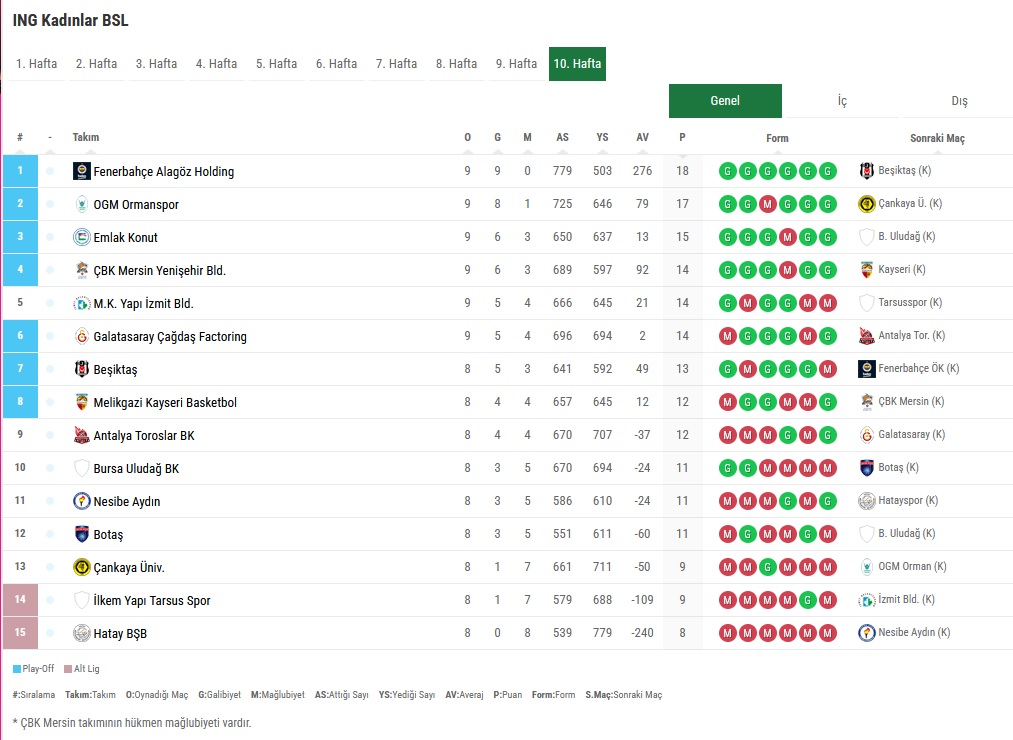Click the Play-Off legend color square
Viewport: 1013px width, 740px height.
point(17,669)
